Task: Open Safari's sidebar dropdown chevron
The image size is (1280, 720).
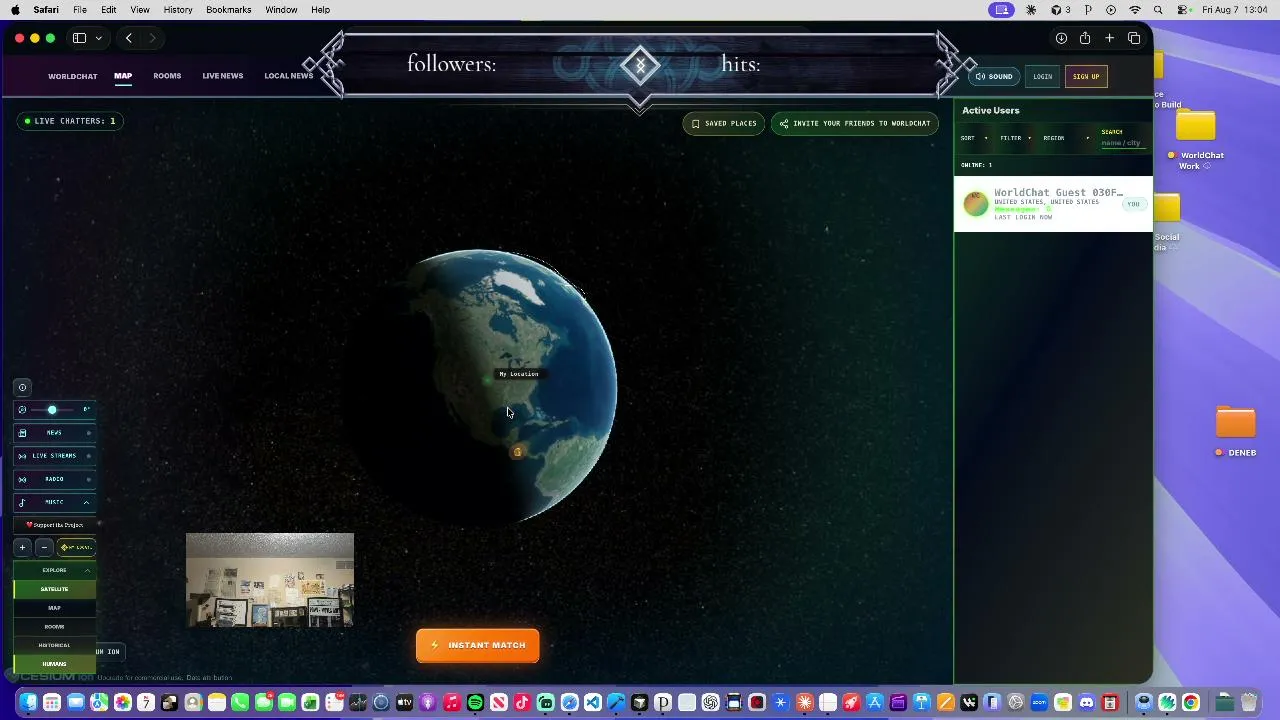Action: point(98,38)
